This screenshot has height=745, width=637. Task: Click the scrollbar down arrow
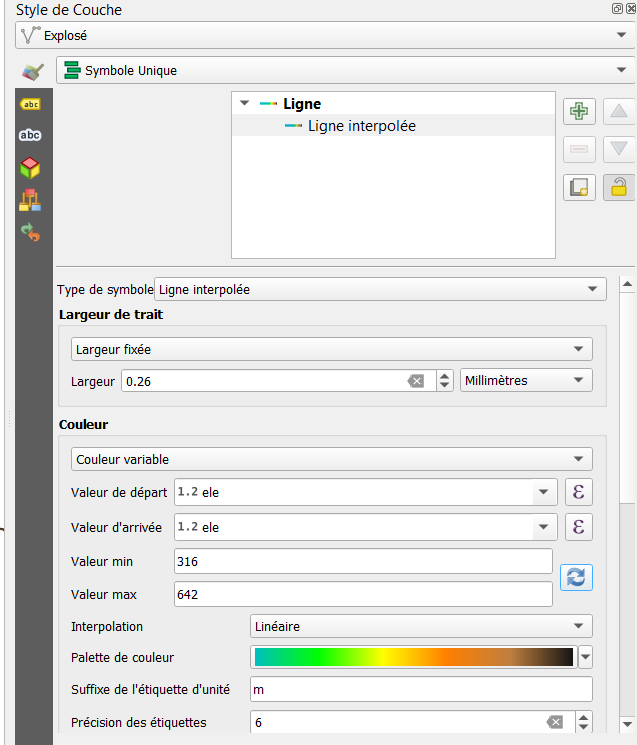627,725
